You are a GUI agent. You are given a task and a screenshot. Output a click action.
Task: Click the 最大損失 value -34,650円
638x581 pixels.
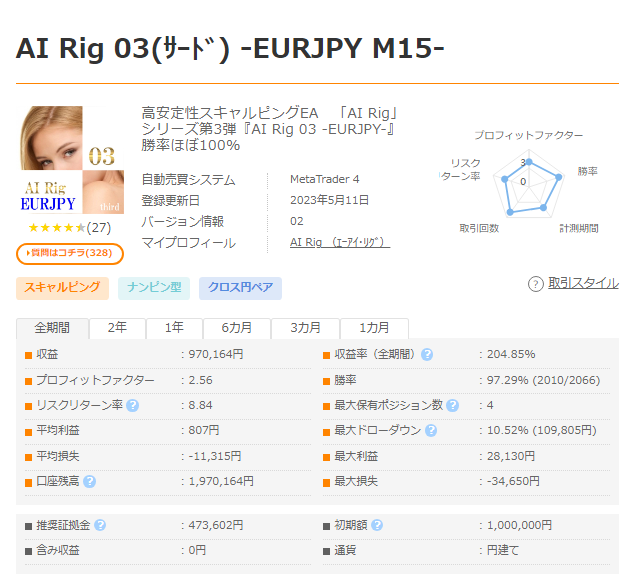pos(513,482)
